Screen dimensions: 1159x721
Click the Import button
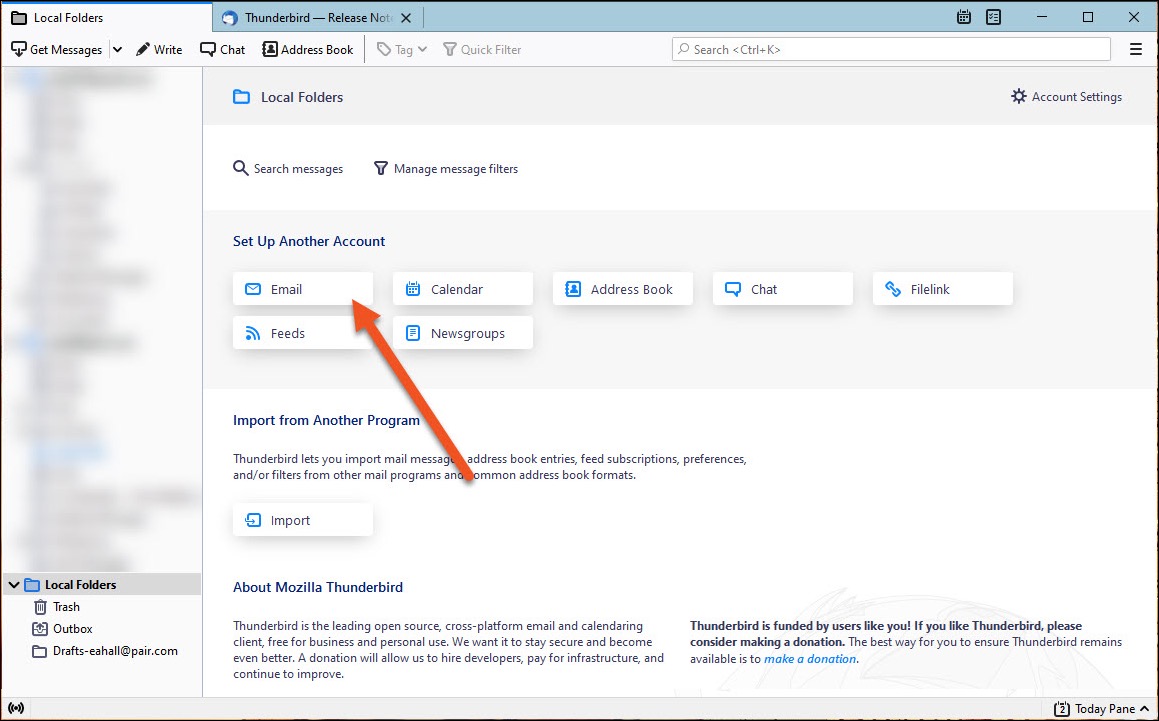(x=303, y=520)
